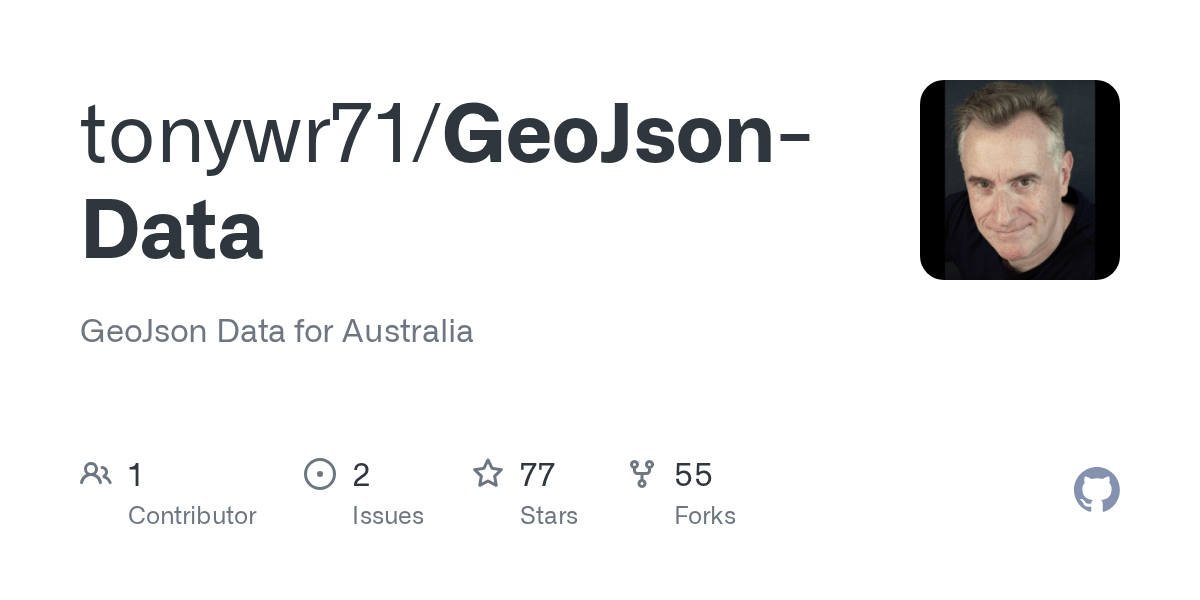The image size is (1200, 600).
Task: Click the contributors people icon
Action: point(96,474)
